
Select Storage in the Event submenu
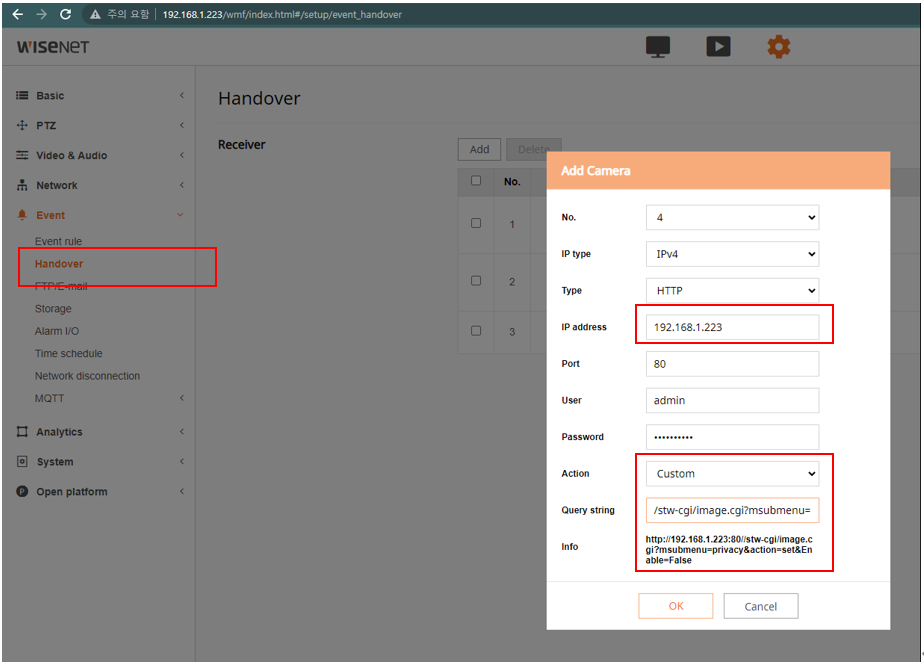(53, 309)
